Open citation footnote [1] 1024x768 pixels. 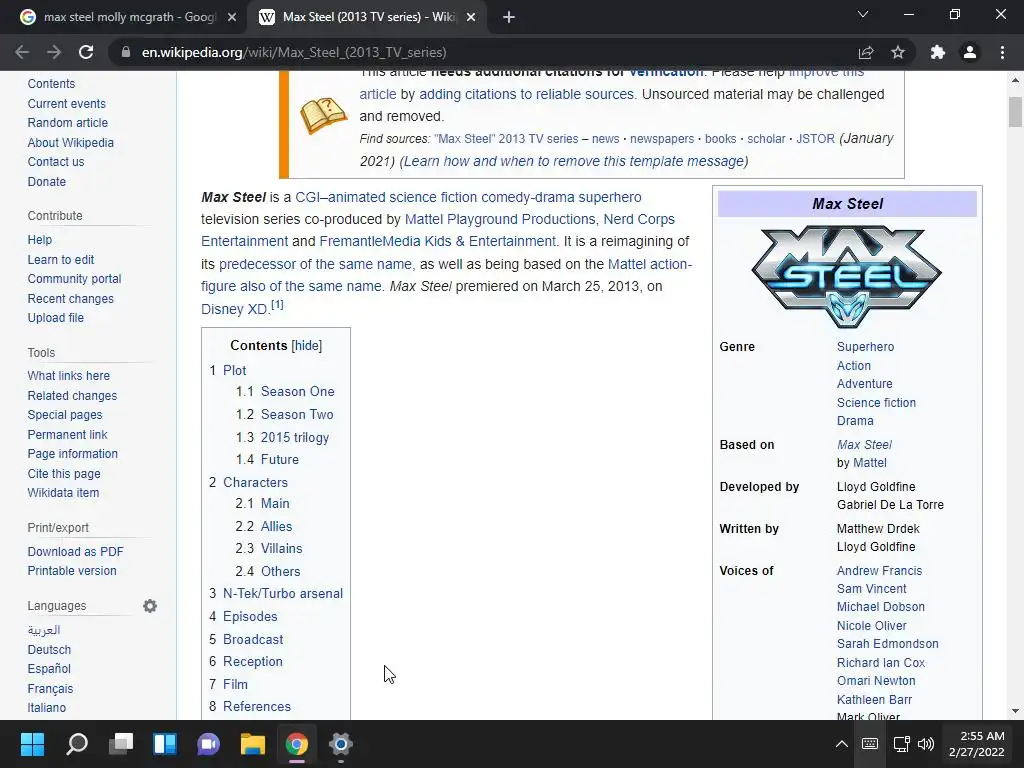click(278, 304)
